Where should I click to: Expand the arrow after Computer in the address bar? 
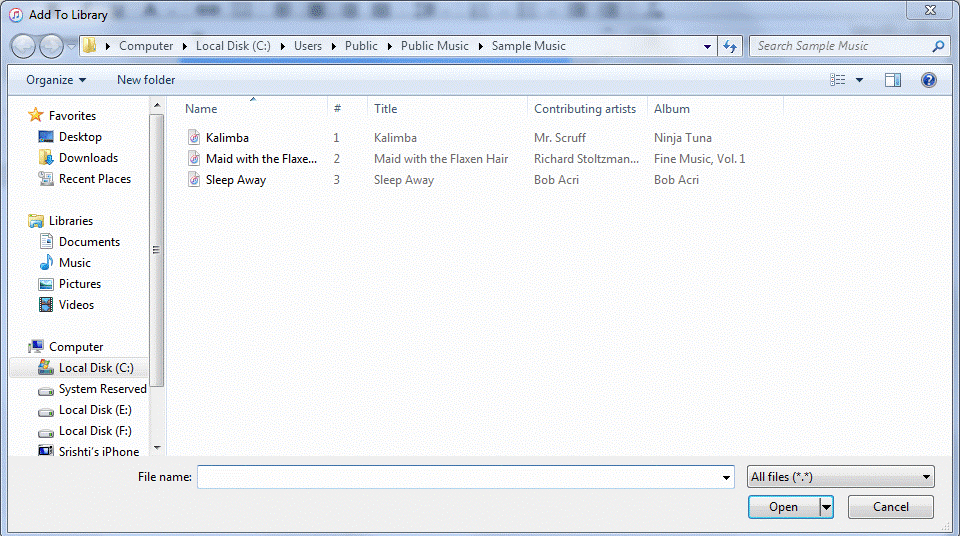pos(184,46)
